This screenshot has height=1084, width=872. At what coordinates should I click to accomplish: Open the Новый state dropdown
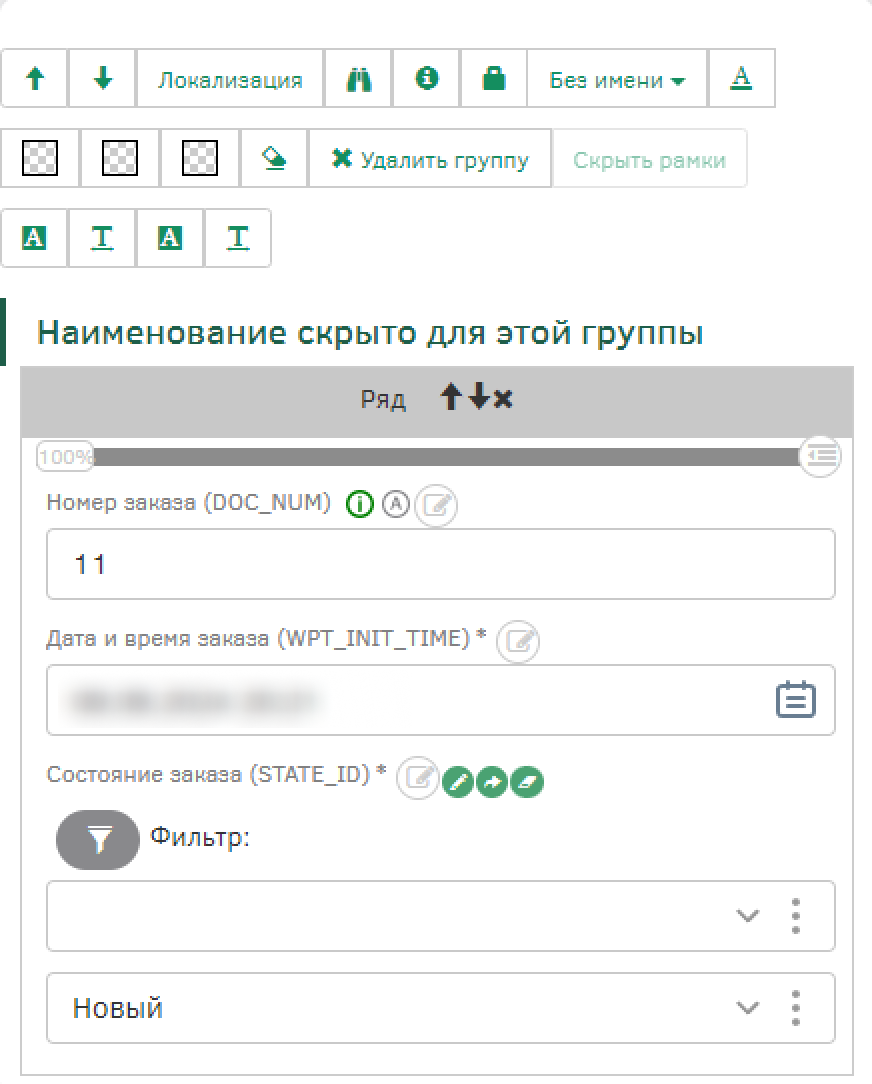747,1008
